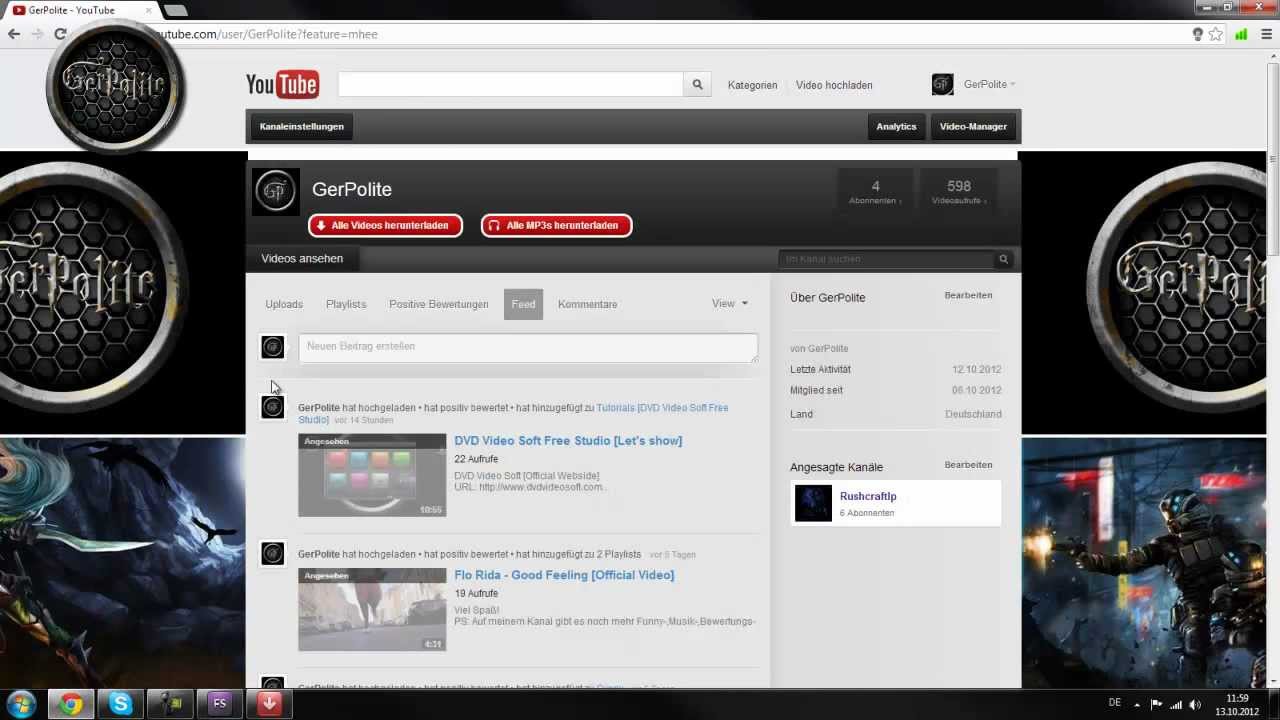
Task: Open the GerPolite account dropdown
Action: [989, 84]
